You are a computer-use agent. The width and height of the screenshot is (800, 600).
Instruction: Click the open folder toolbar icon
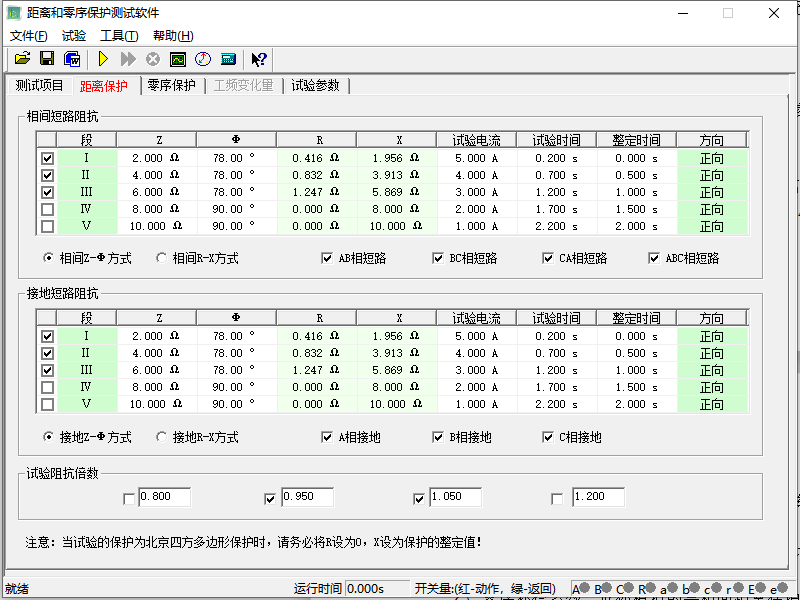point(22,60)
